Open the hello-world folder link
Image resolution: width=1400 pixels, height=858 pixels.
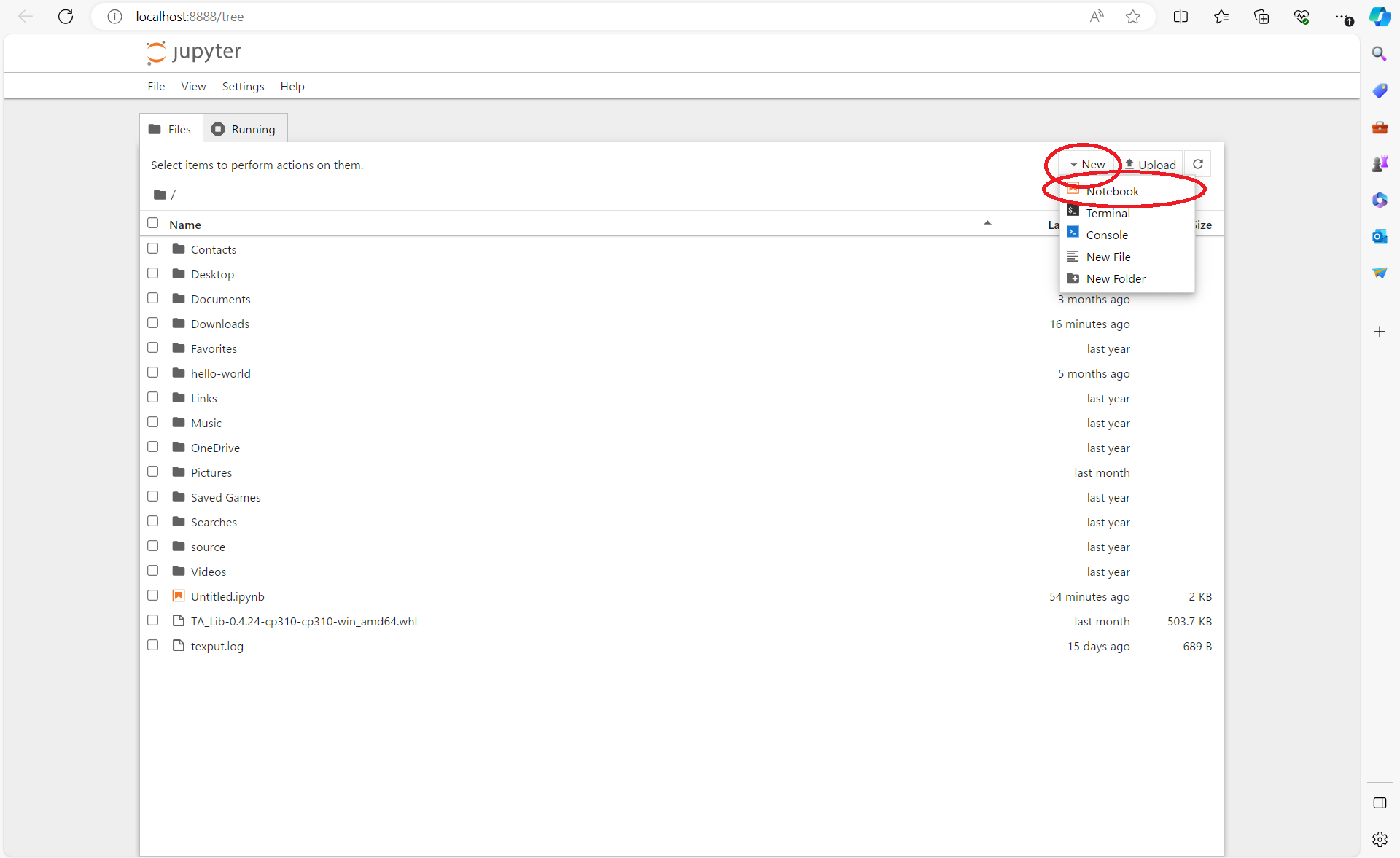coord(220,373)
